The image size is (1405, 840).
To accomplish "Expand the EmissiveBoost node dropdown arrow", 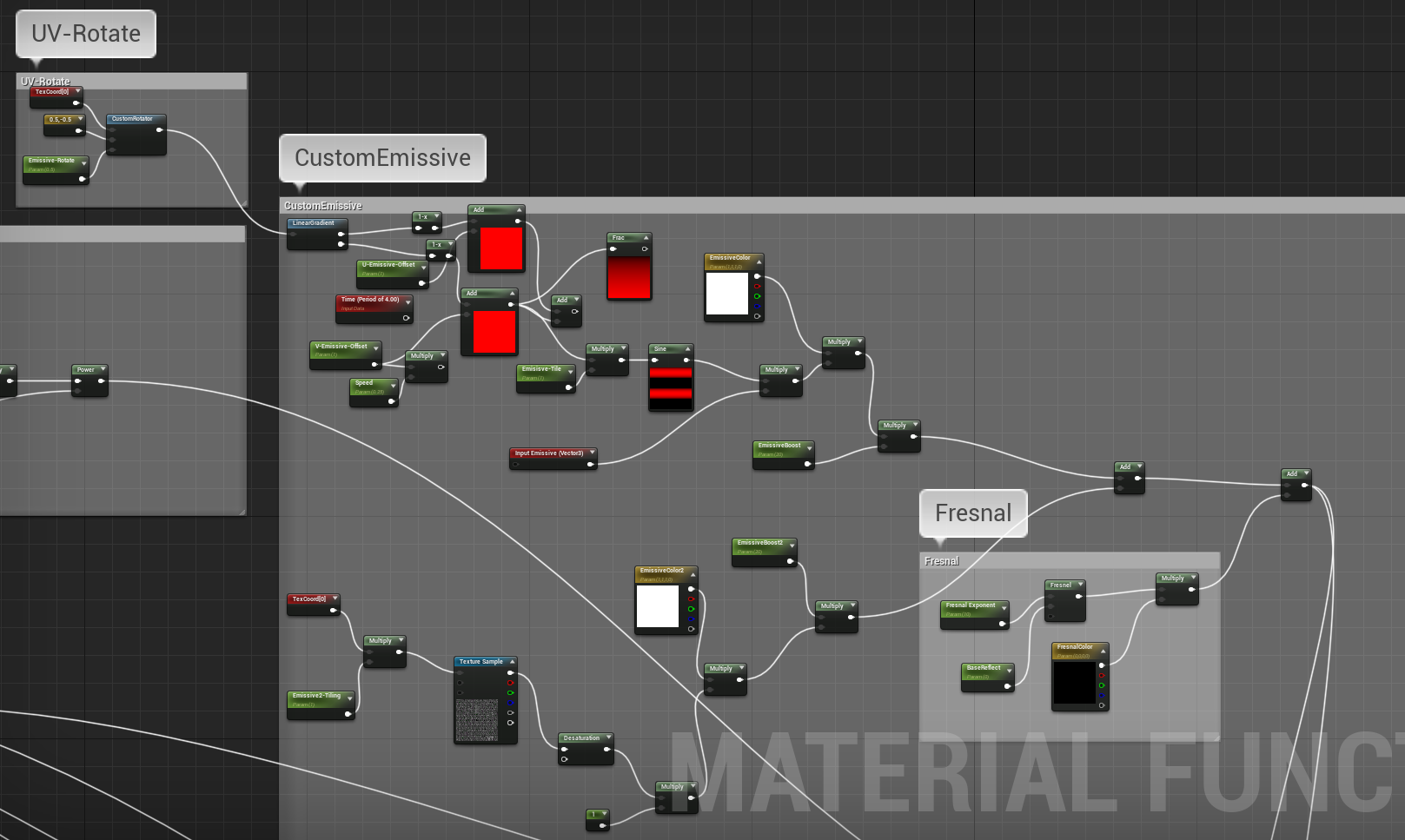I will click(x=809, y=447).
